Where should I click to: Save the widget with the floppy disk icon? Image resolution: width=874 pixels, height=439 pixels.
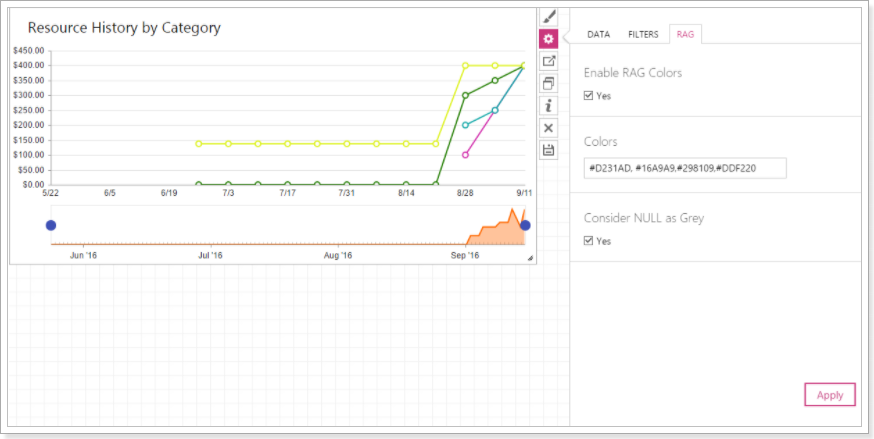(548, 150)
